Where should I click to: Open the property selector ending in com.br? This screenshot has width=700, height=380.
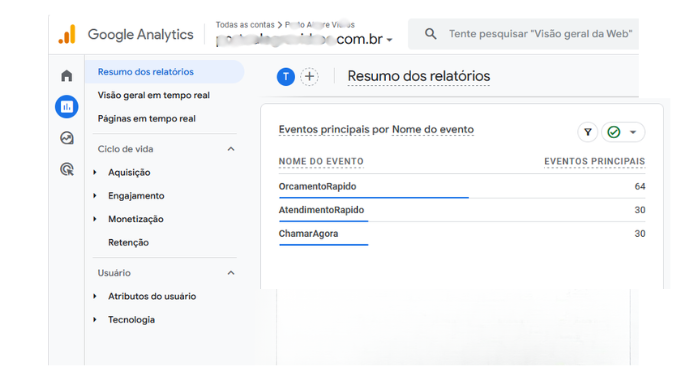(304, 39)
